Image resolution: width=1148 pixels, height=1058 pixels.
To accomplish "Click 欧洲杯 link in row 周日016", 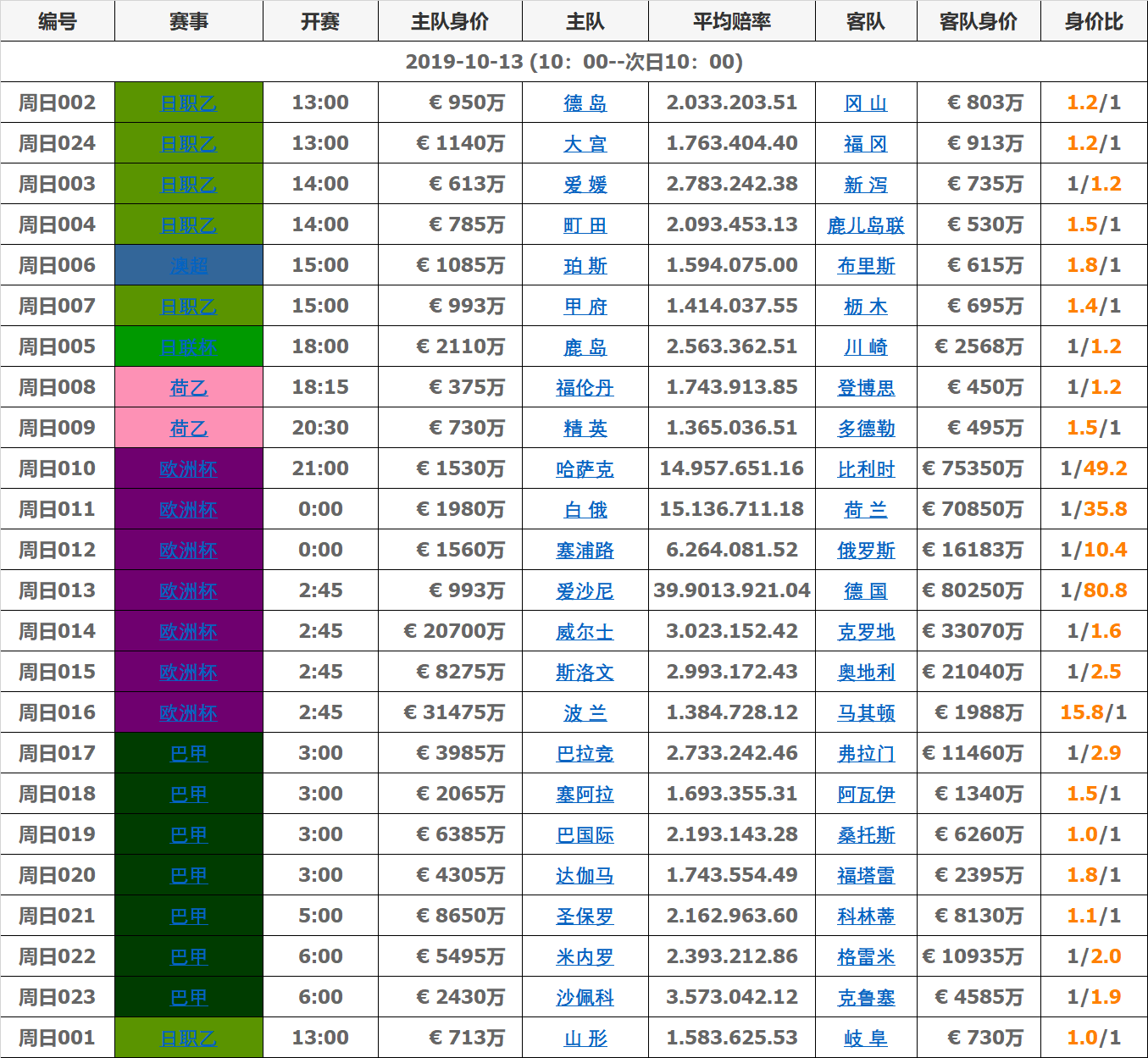I will (x=189, y=713).
